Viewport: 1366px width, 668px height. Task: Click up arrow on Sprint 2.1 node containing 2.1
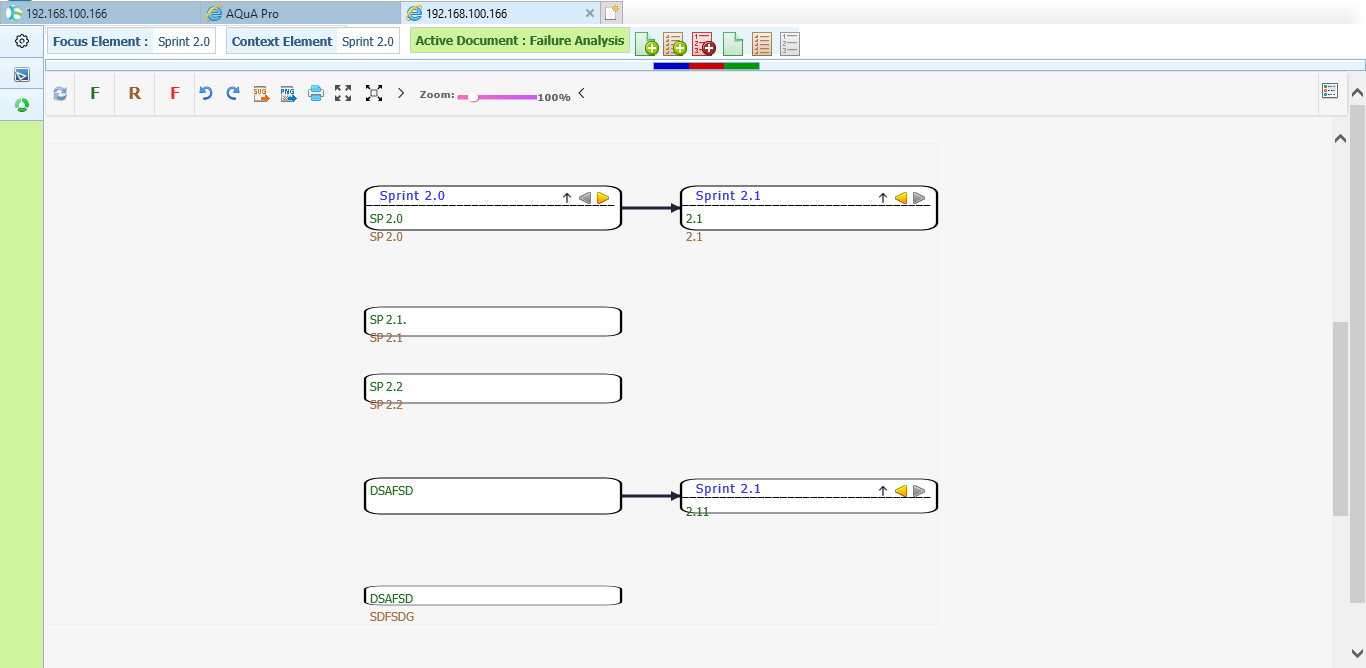(x=883, y=198)
